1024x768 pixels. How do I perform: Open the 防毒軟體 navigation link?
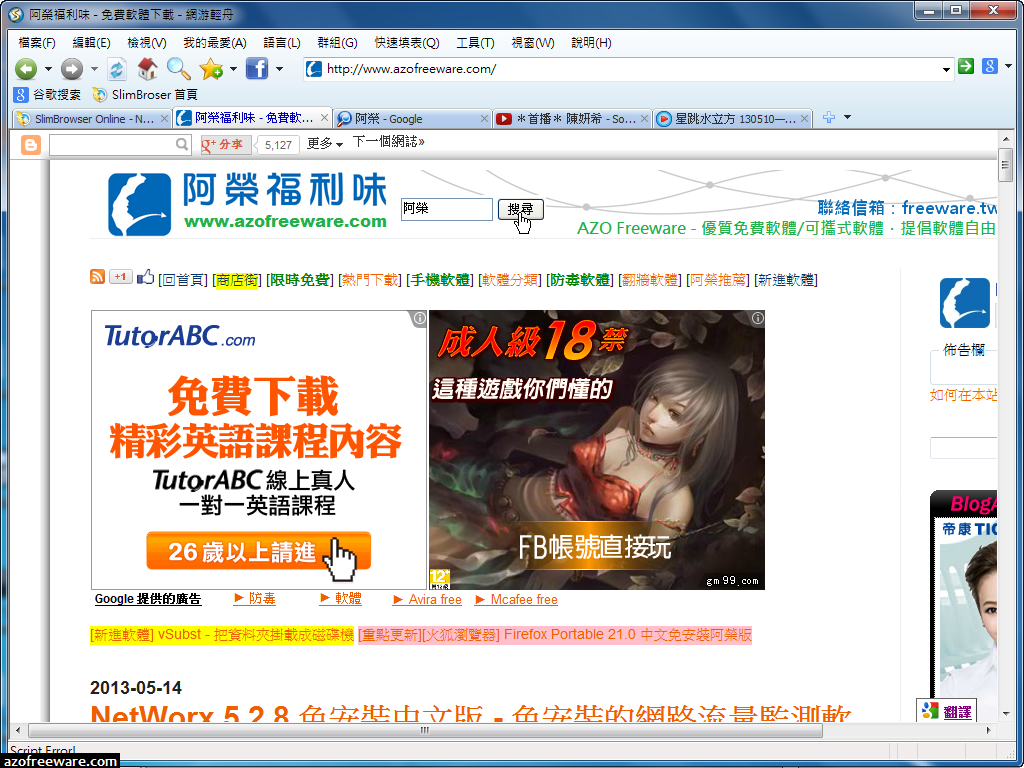click(x=578, y=280)
